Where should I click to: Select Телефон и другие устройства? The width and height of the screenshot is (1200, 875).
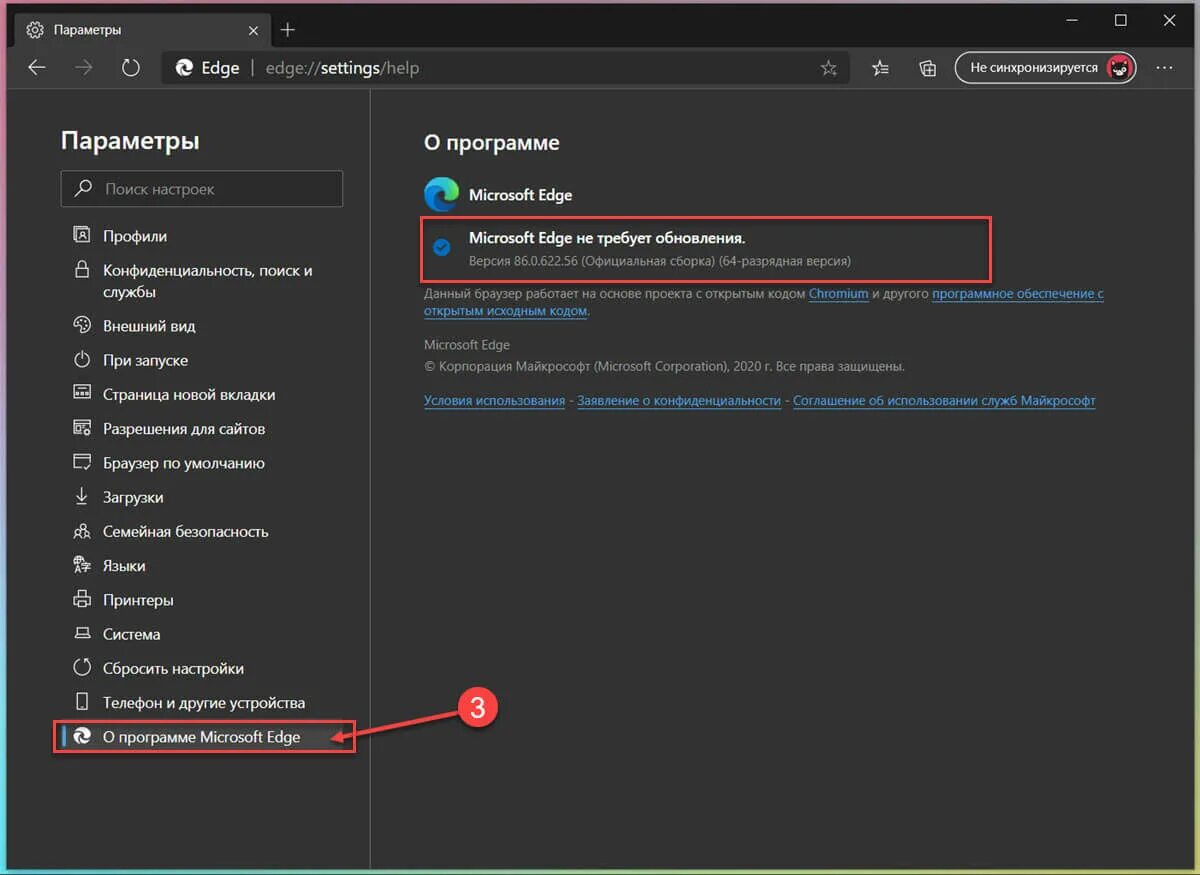point(204,702)
